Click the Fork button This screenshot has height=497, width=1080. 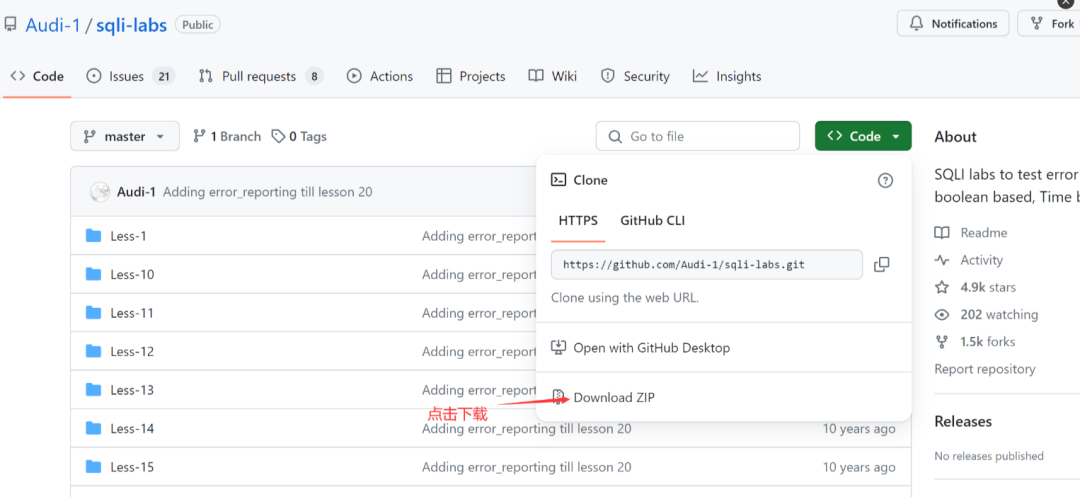pyautogui.click(x=1050, y=23)
